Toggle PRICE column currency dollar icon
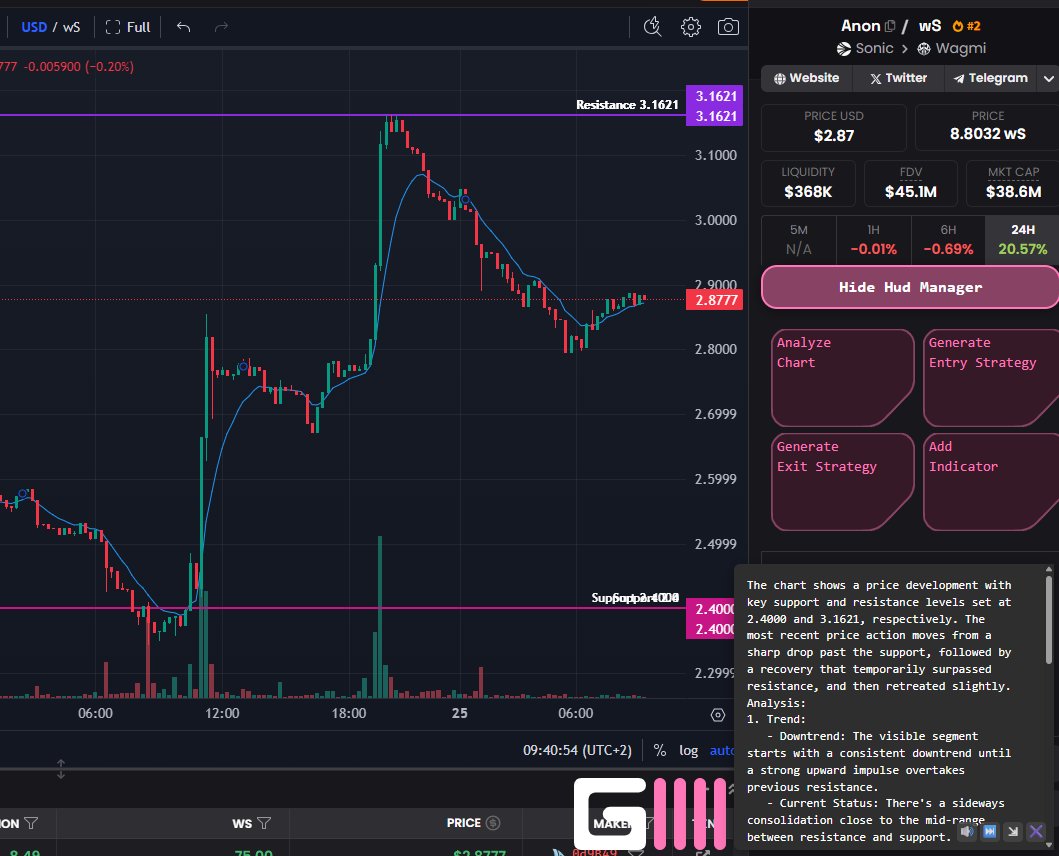The width and height of the screenshot is (1059, 856). [x=493, y=823]
